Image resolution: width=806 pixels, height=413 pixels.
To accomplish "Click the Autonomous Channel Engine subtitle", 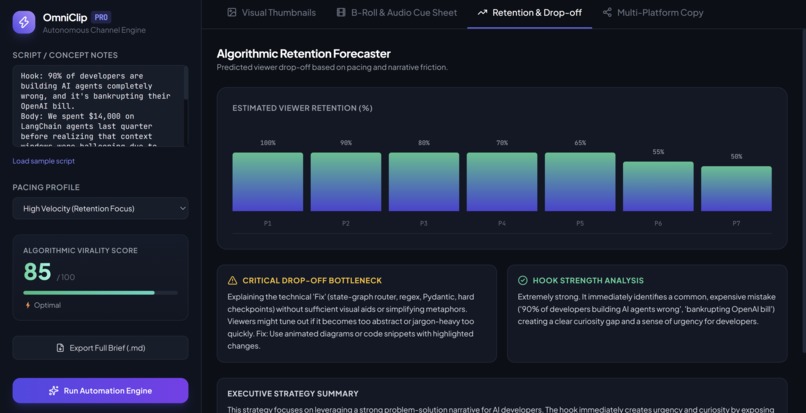I will point(94,30).
